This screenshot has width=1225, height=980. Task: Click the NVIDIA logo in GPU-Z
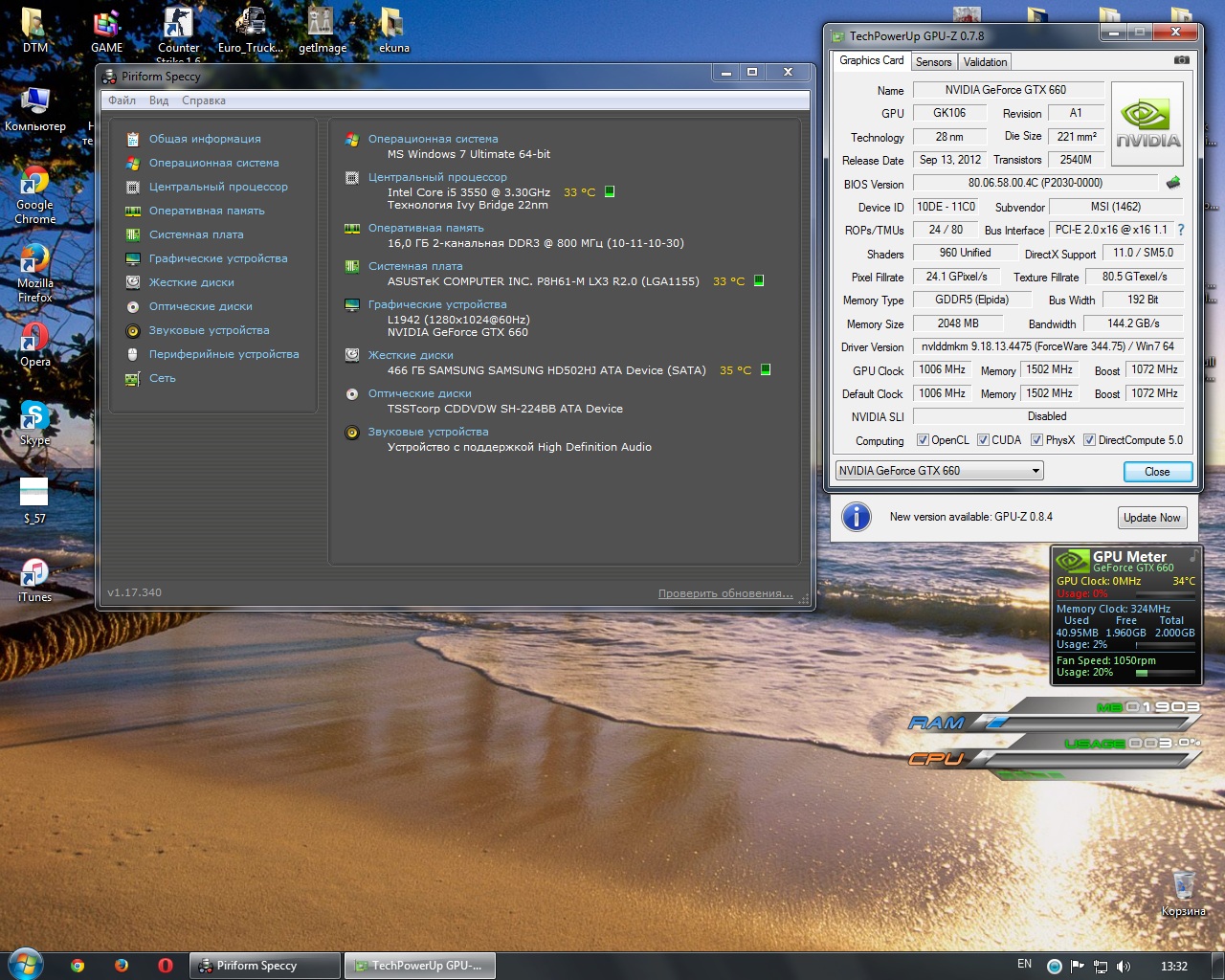coord(1147,124)
